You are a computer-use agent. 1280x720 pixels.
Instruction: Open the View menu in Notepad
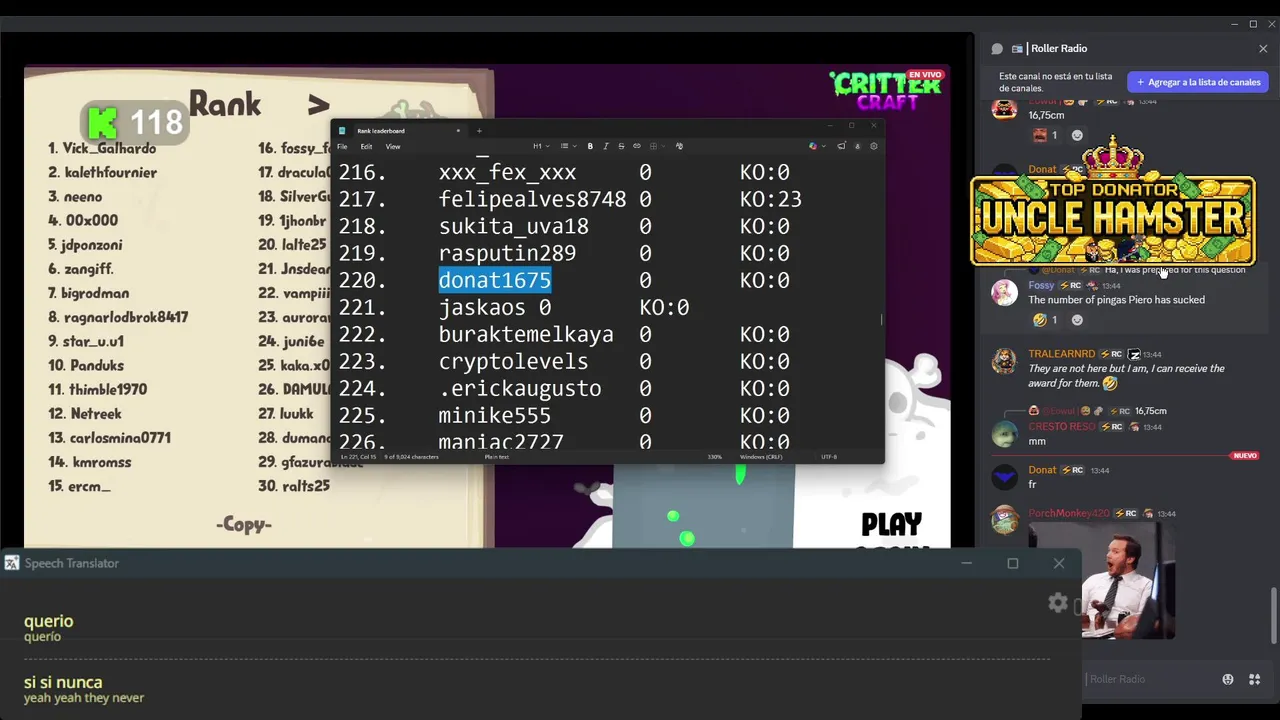(x=393, y=146)
